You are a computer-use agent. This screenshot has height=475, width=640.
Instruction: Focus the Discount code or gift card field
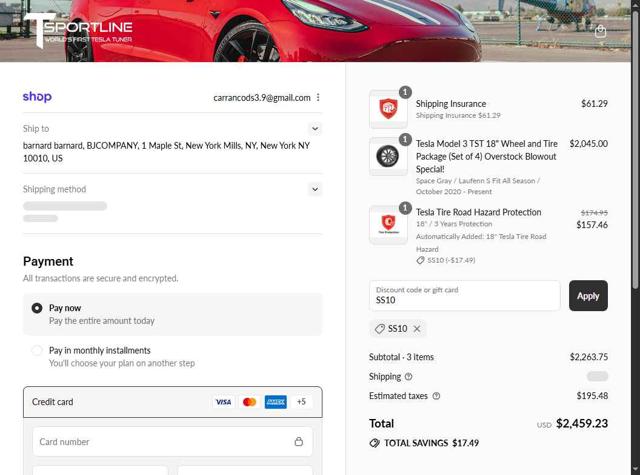pos(464,295)
